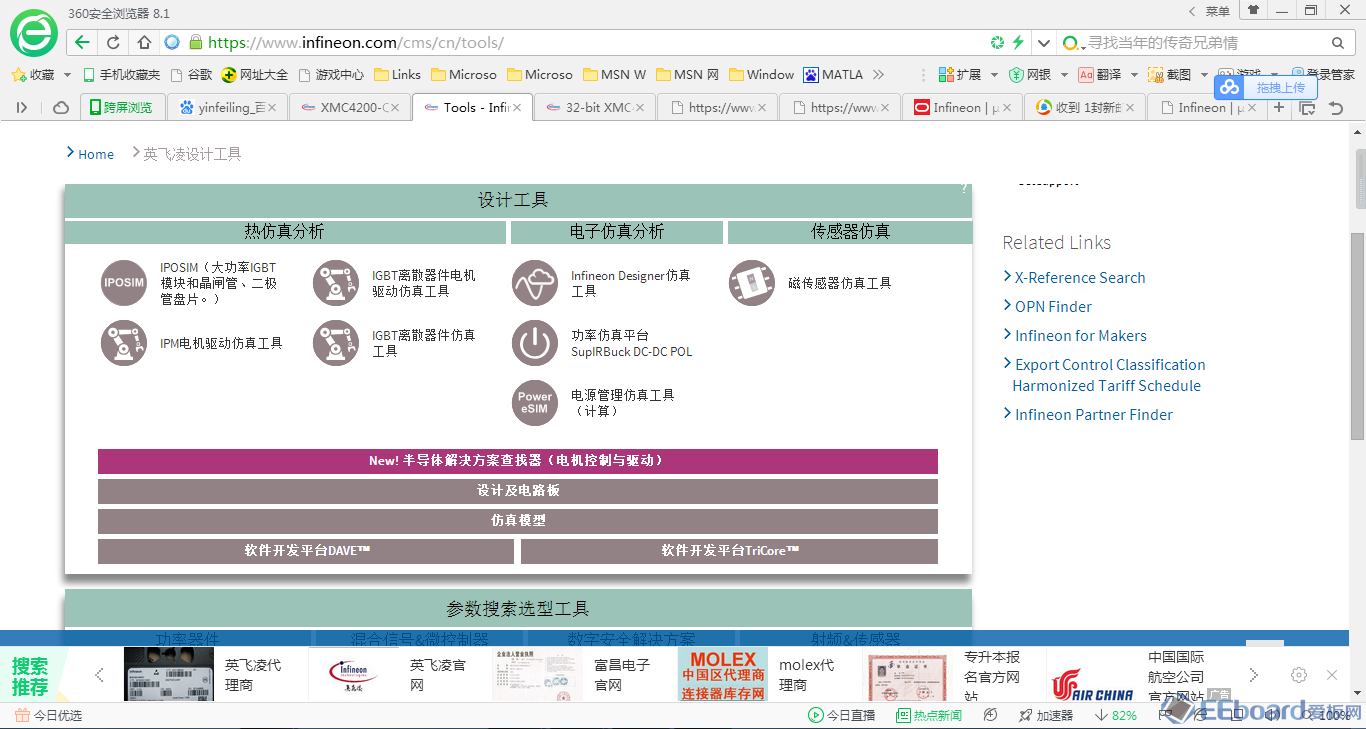
Task: Click the browser back arrow button
Action: 82,42
